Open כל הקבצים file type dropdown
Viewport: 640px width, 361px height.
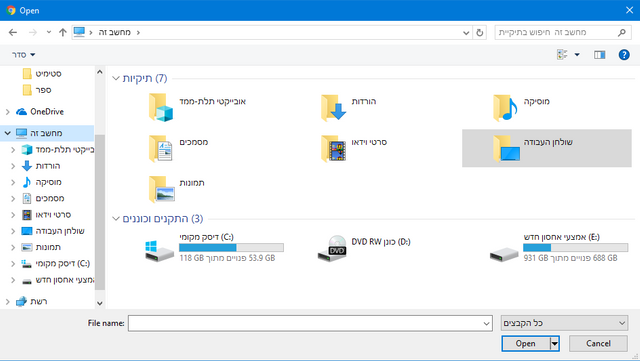(564, 323)
